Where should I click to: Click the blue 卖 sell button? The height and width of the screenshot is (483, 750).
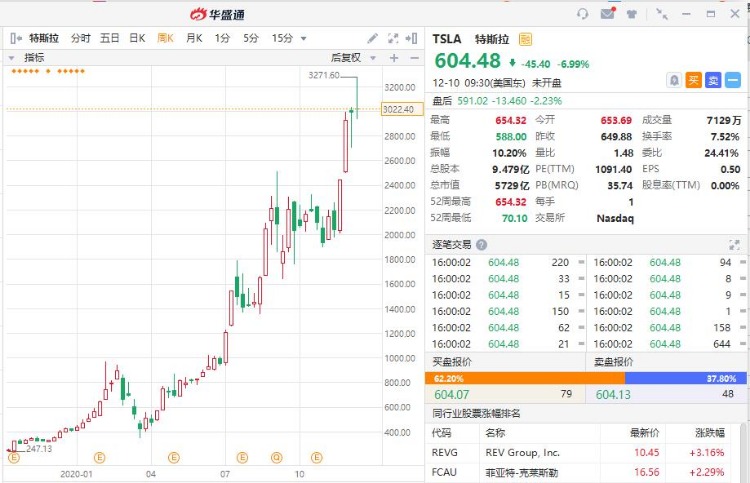713,80
